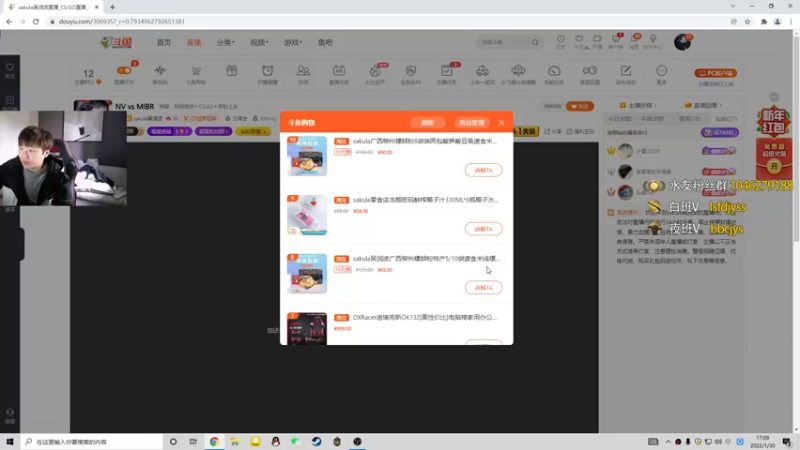Click 商品管理 in the shopping popup
This screenshot has width=800, height=450.
pos(471,122)
